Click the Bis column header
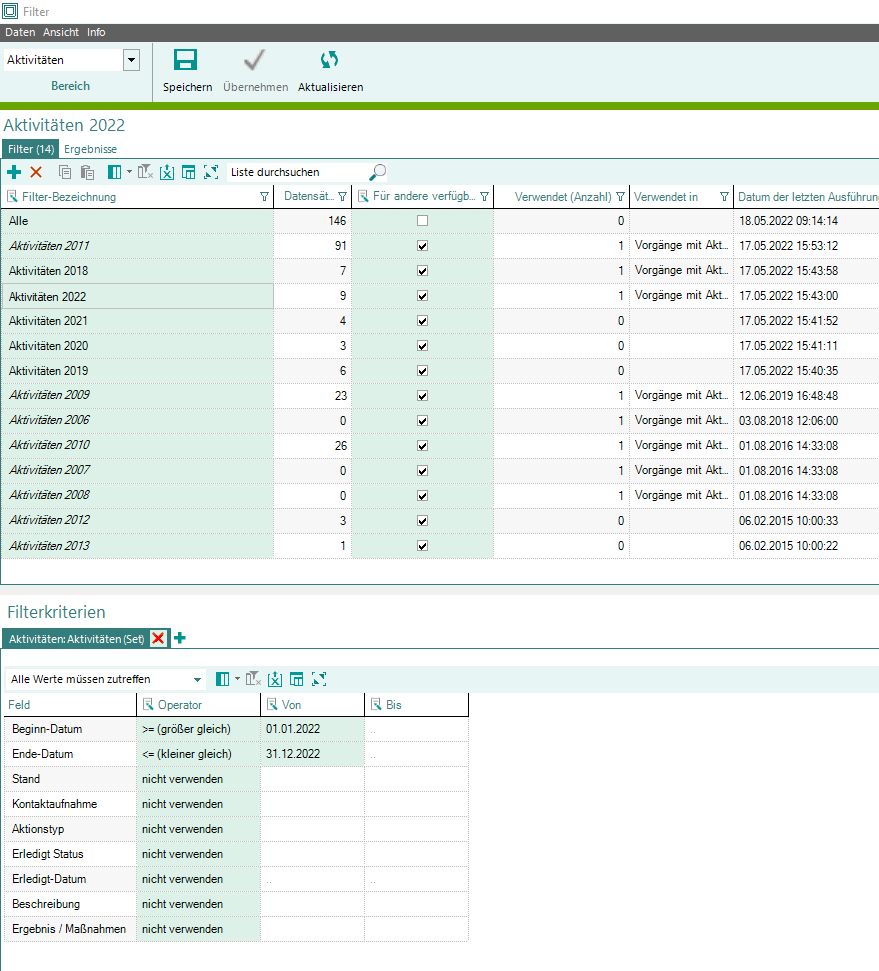Image resolution: width=879 pixels, height=971 pixels. [416, 705]
